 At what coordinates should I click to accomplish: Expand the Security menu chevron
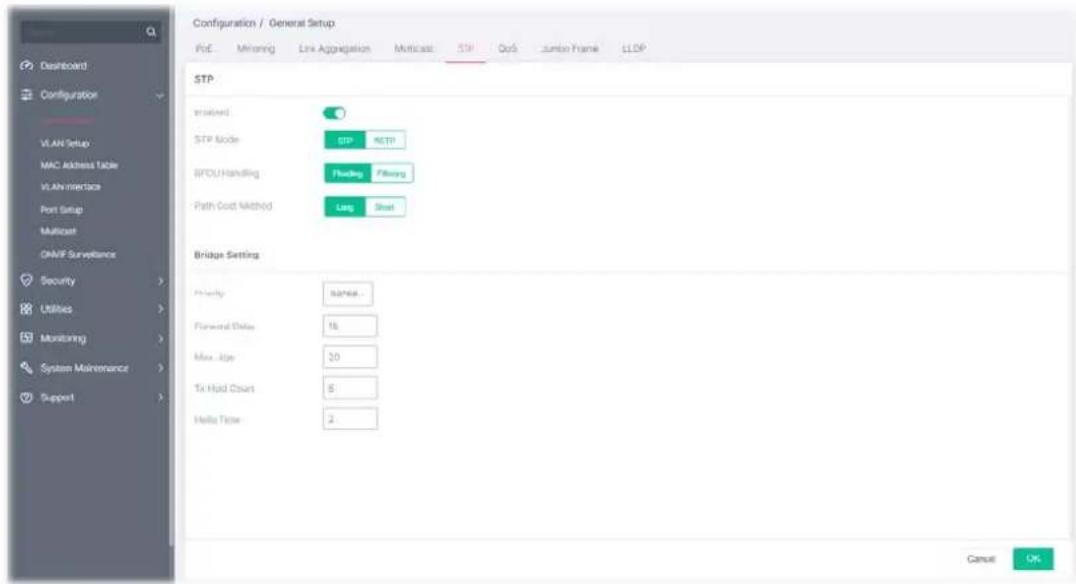click(x=161, y=281)
